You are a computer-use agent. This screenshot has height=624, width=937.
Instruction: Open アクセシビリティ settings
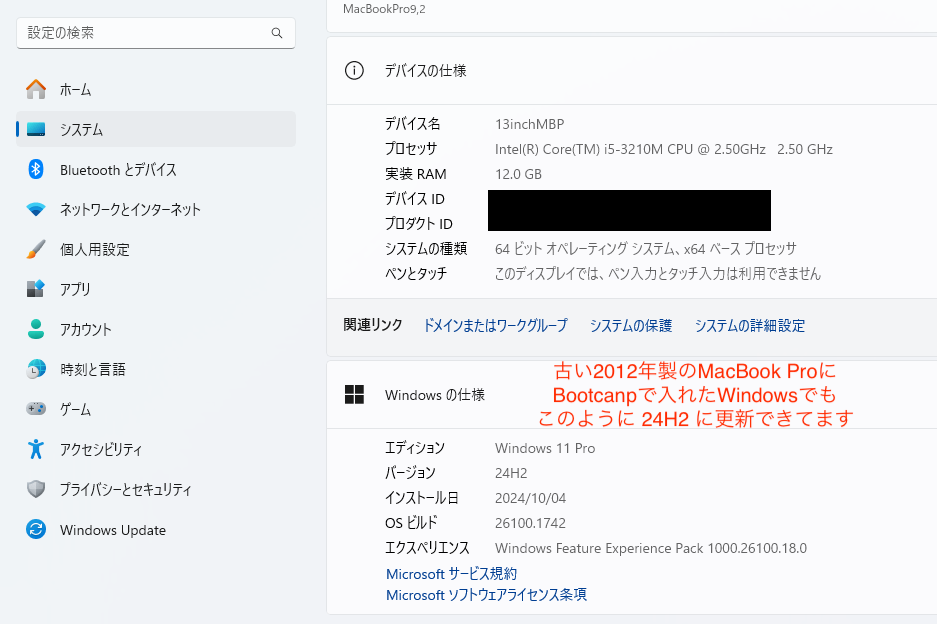156,449
